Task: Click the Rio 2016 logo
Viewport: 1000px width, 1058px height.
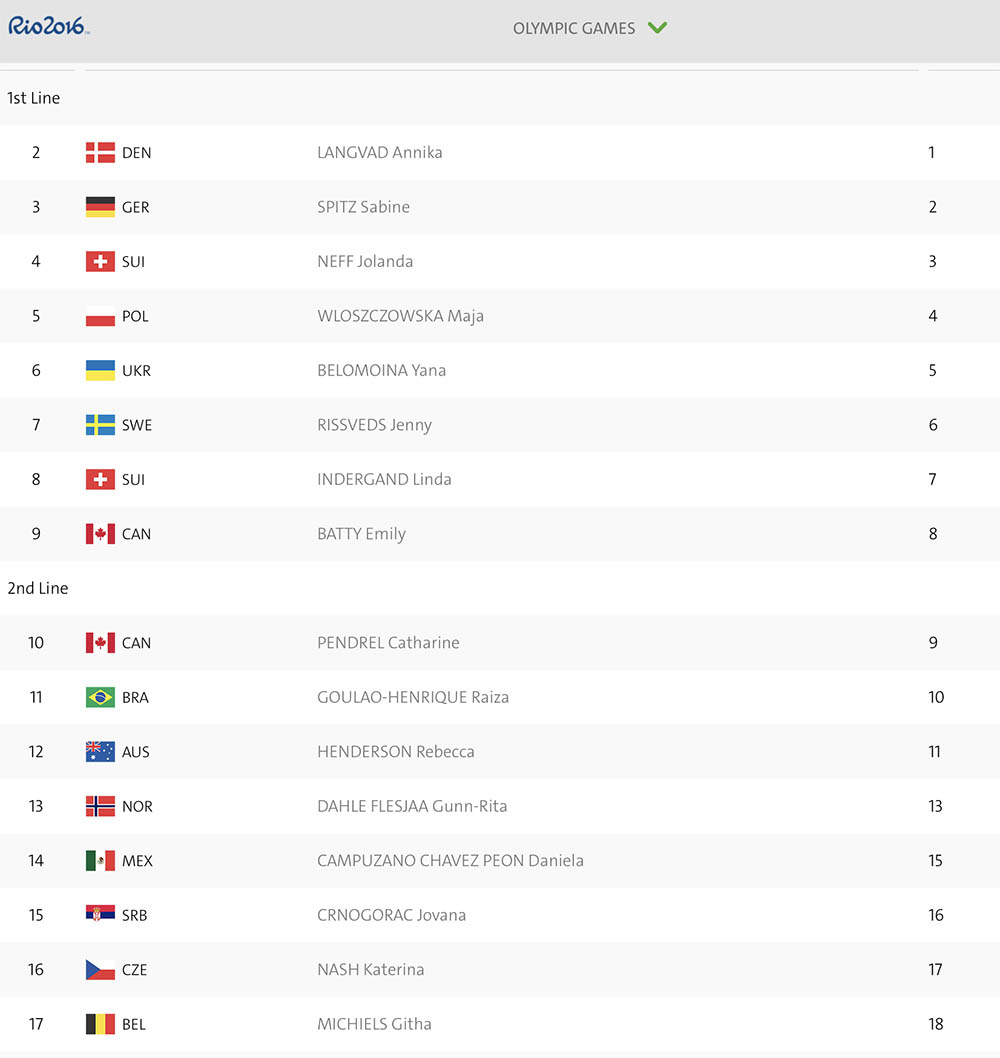Action: pos(48,26)
